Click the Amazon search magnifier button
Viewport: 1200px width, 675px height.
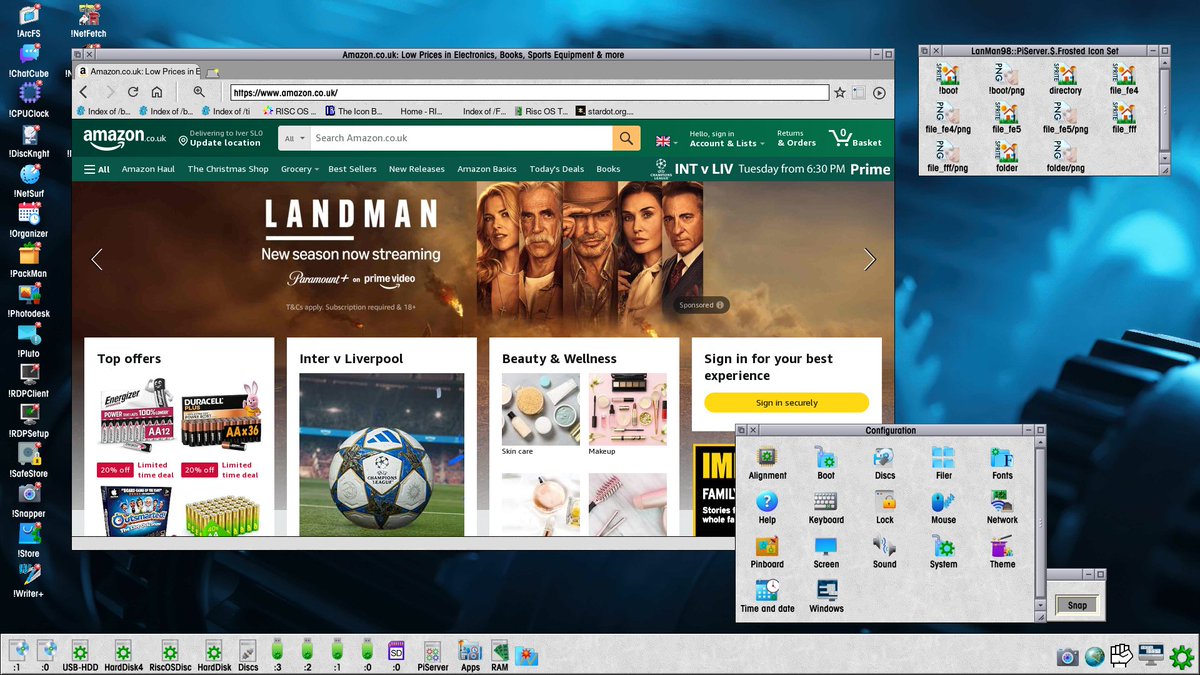tap(626, 138)
